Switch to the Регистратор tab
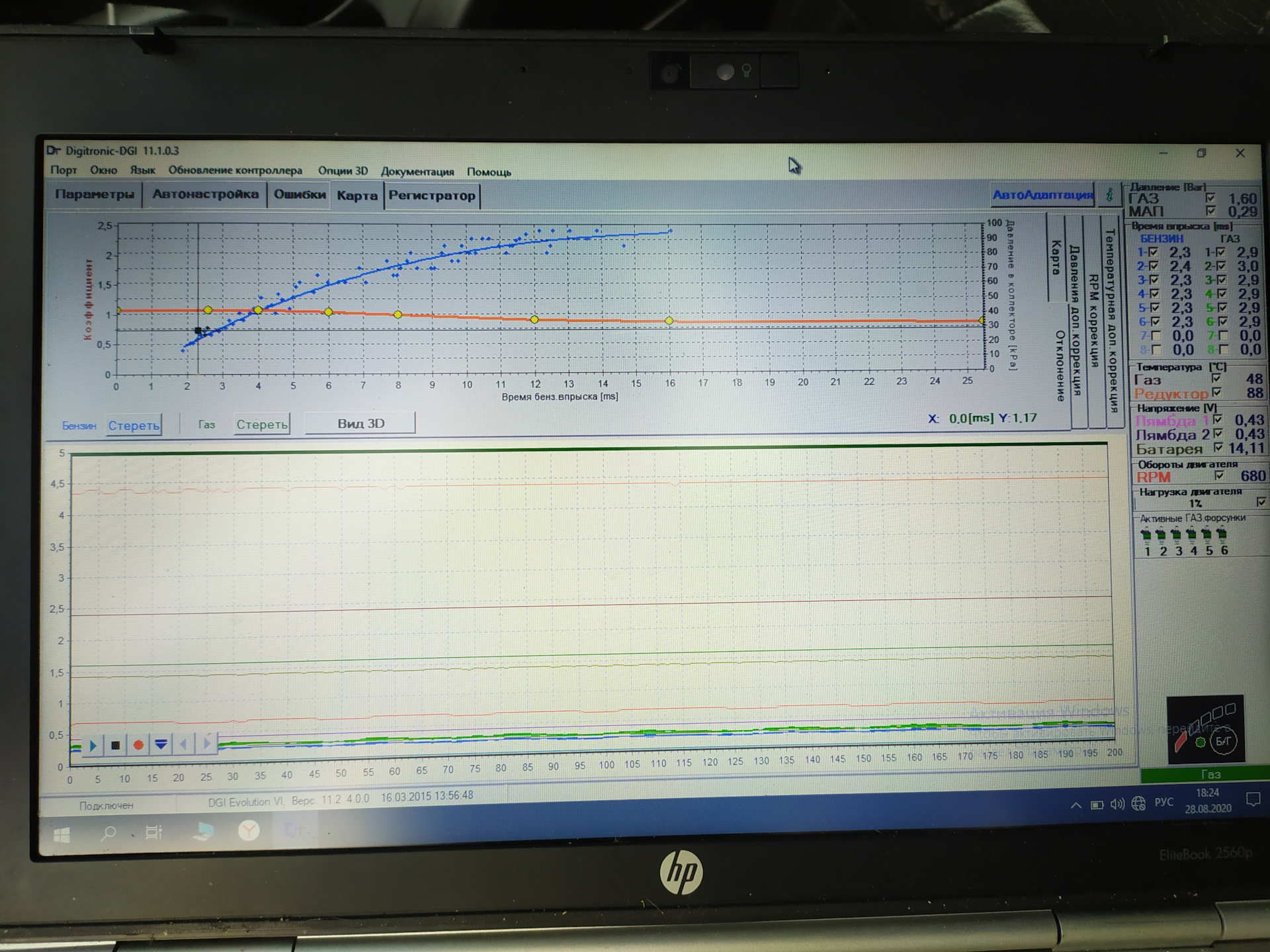This screenshot has width=1270, height=952. click(432, 196)
